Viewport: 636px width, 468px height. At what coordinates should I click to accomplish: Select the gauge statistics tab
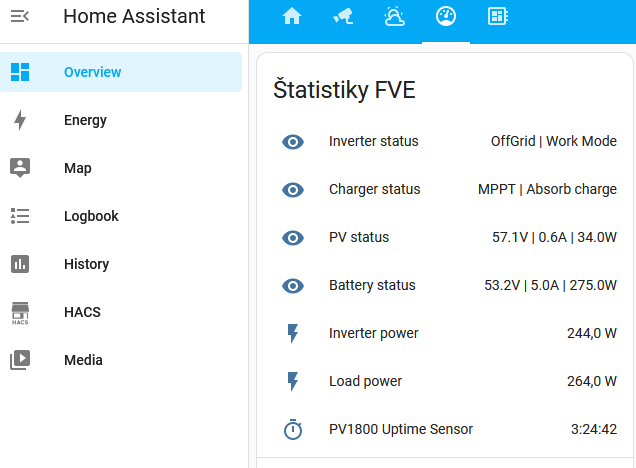446,17
